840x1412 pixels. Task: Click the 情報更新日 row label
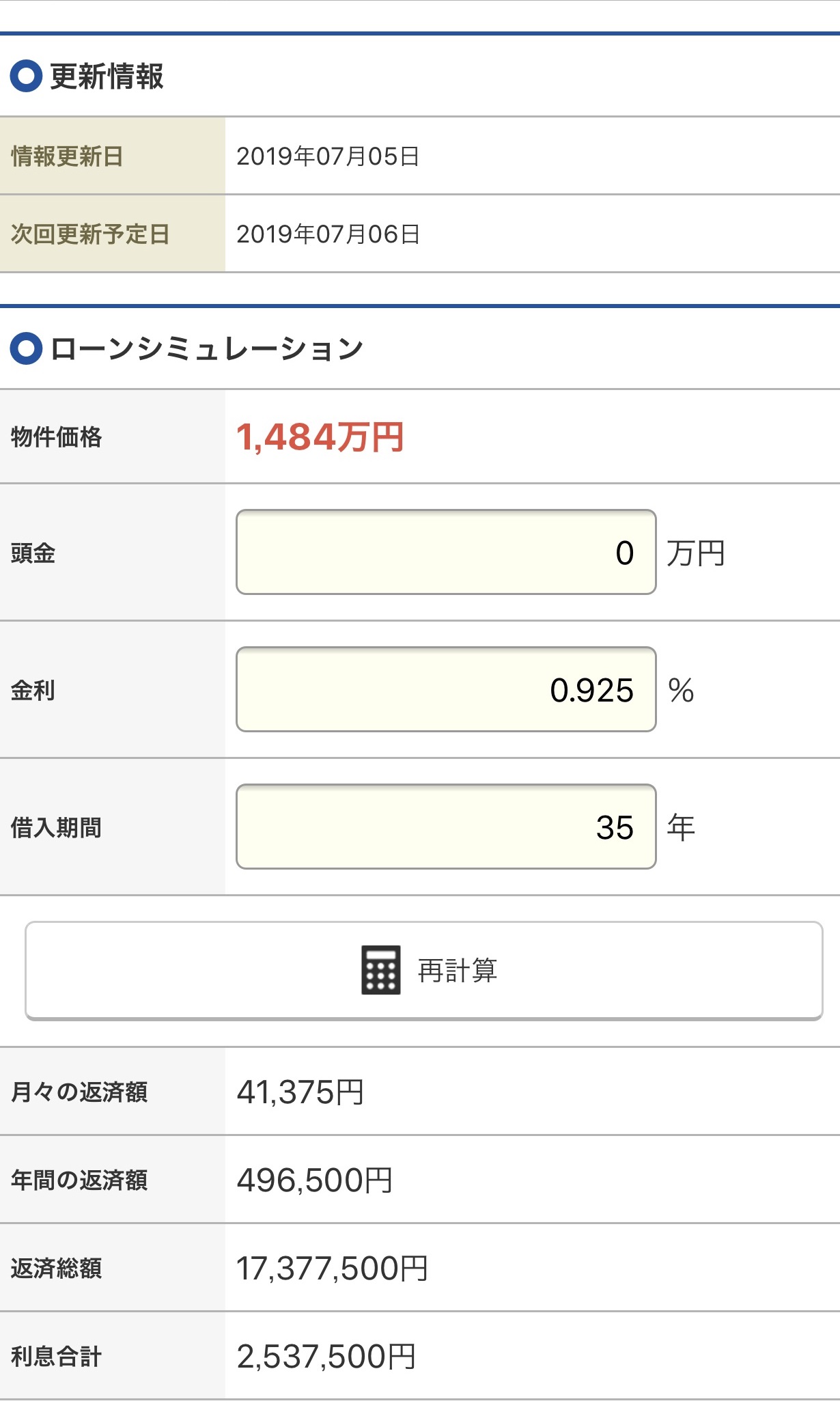[x=67, y=156]
